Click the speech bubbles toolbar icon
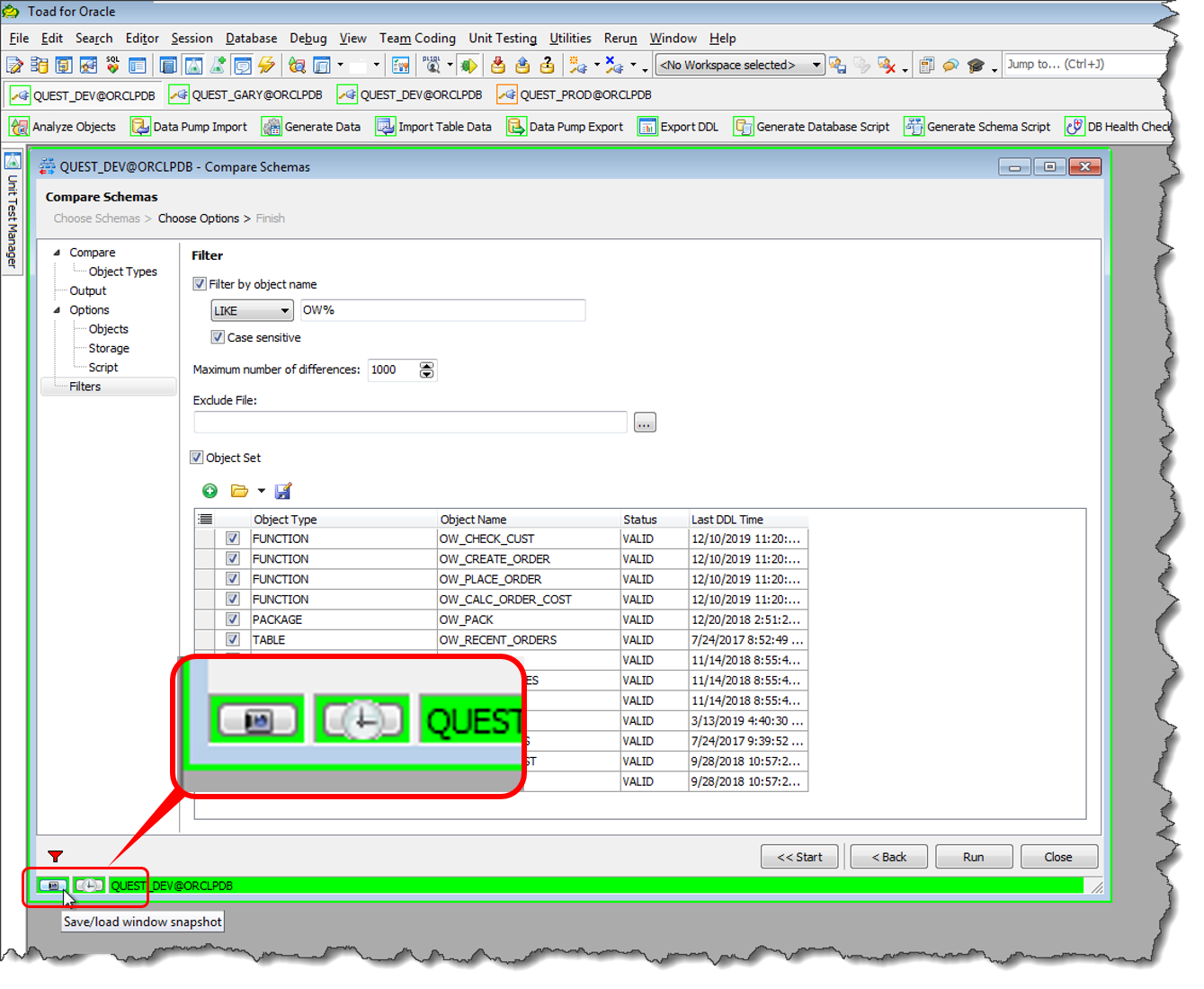 pyautogui.click(x=950, y=65)
